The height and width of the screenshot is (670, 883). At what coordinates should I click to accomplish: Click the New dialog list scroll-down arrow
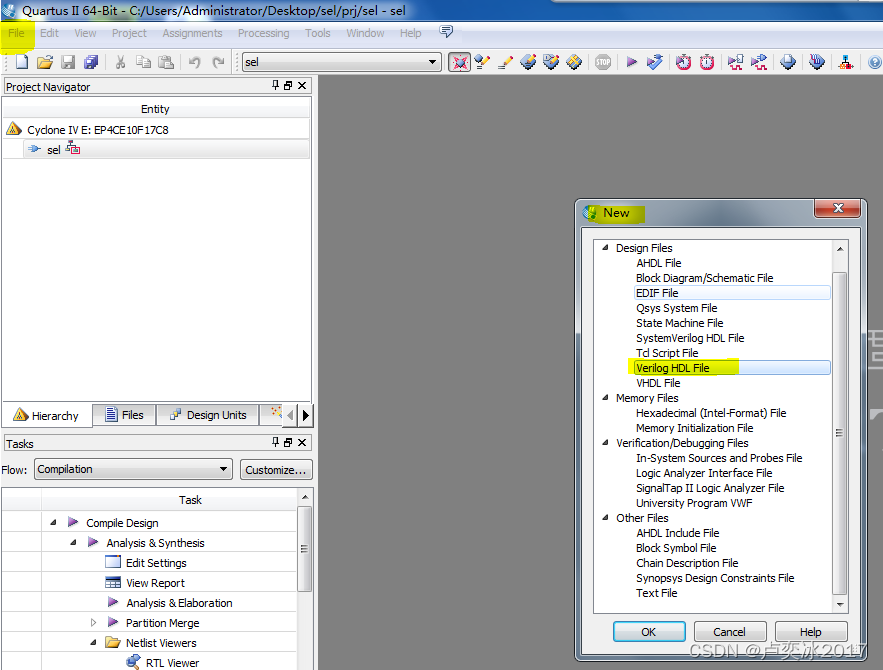coord(840,605)
